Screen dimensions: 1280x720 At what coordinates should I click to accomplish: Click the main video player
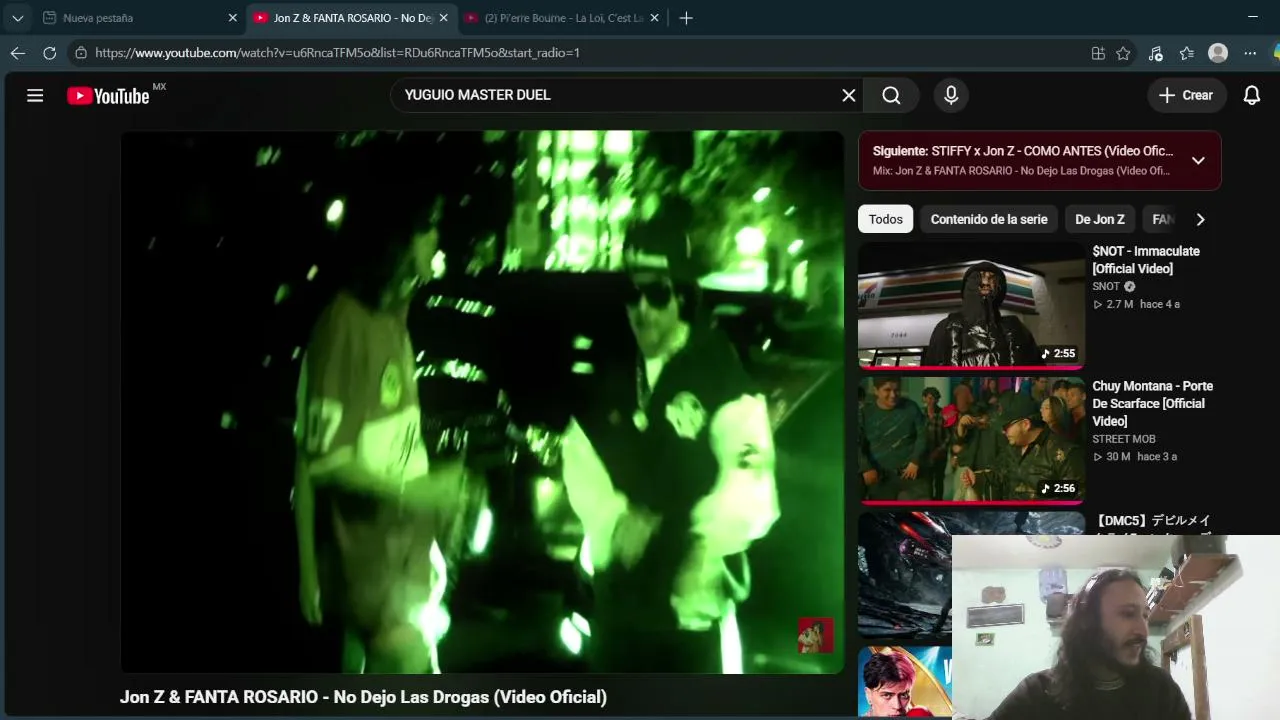482,402
